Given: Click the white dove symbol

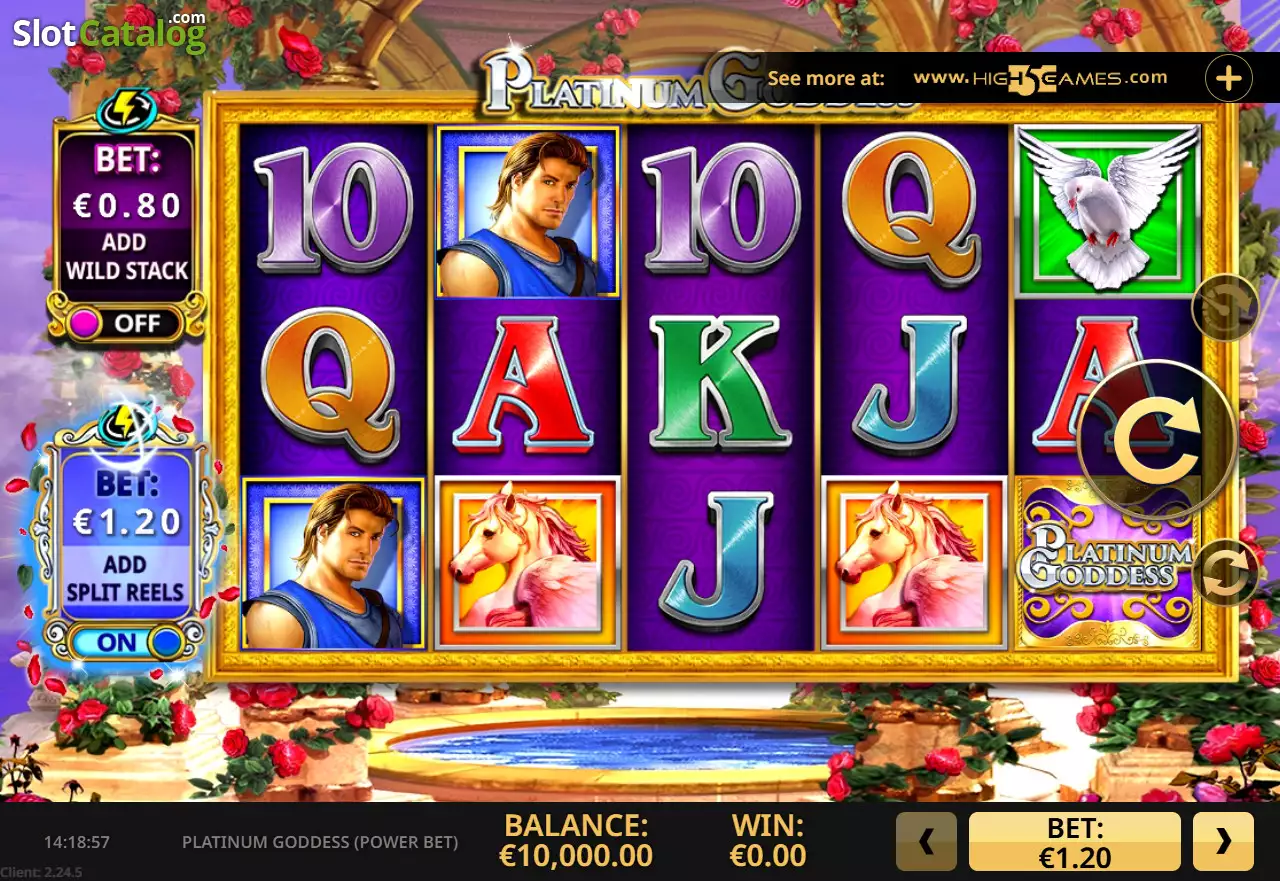Looking at the screenshot, I should [x=1108, y=211].
